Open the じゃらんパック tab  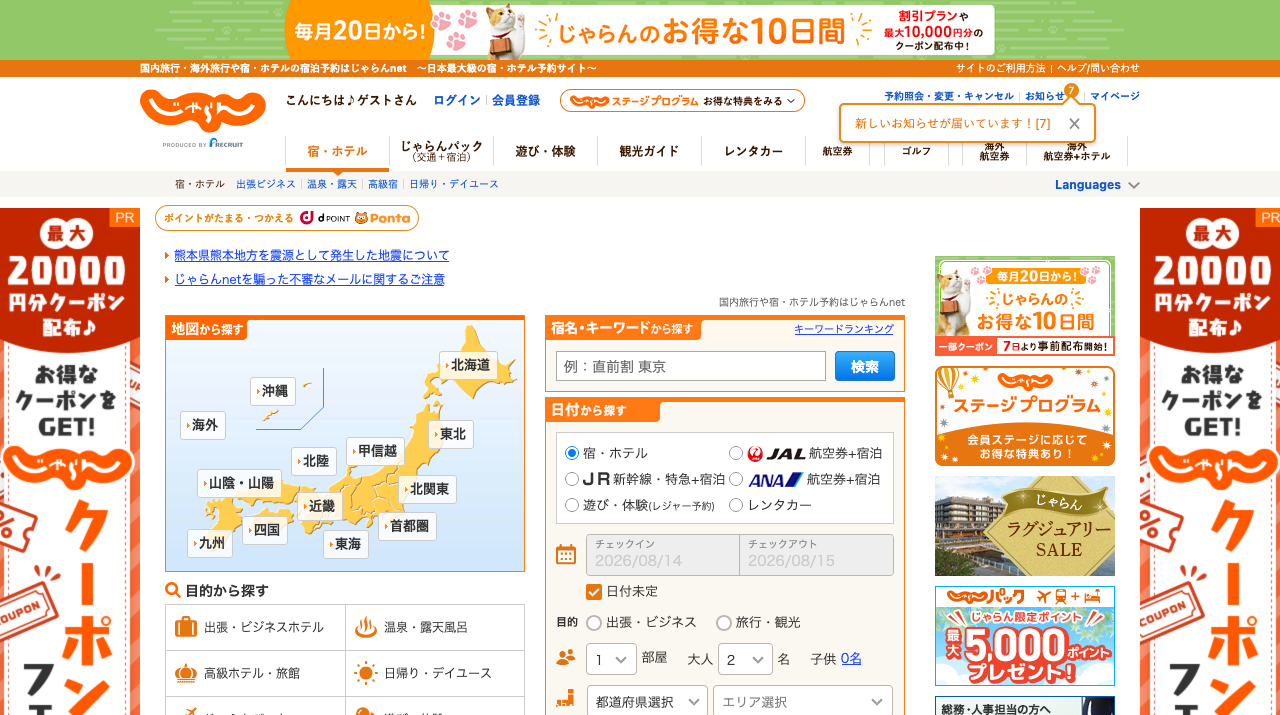(441, 151)
